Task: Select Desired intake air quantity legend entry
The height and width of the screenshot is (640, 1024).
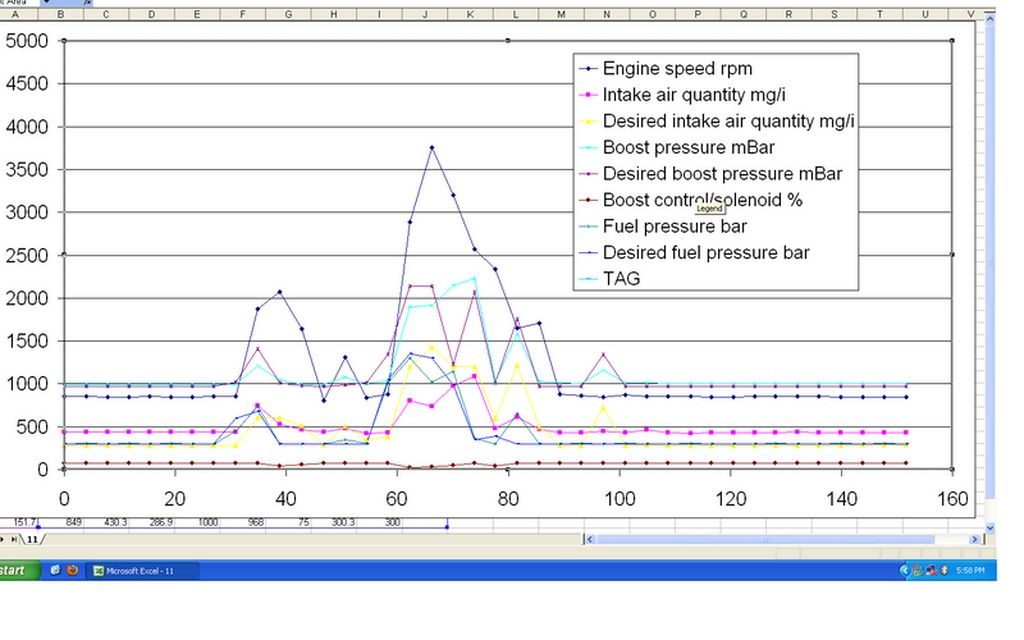Action: (716, 121)
